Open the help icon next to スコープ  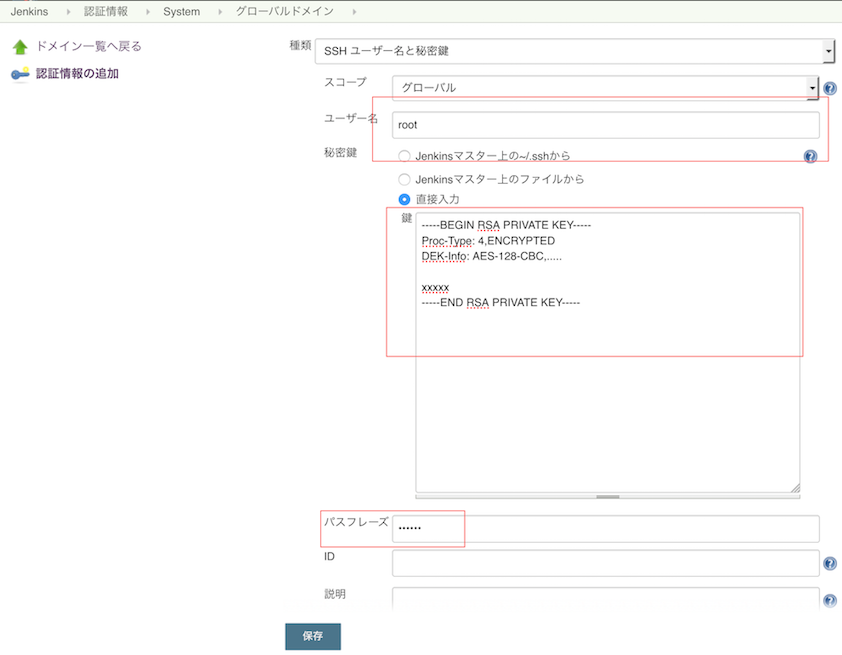[829, 88]
